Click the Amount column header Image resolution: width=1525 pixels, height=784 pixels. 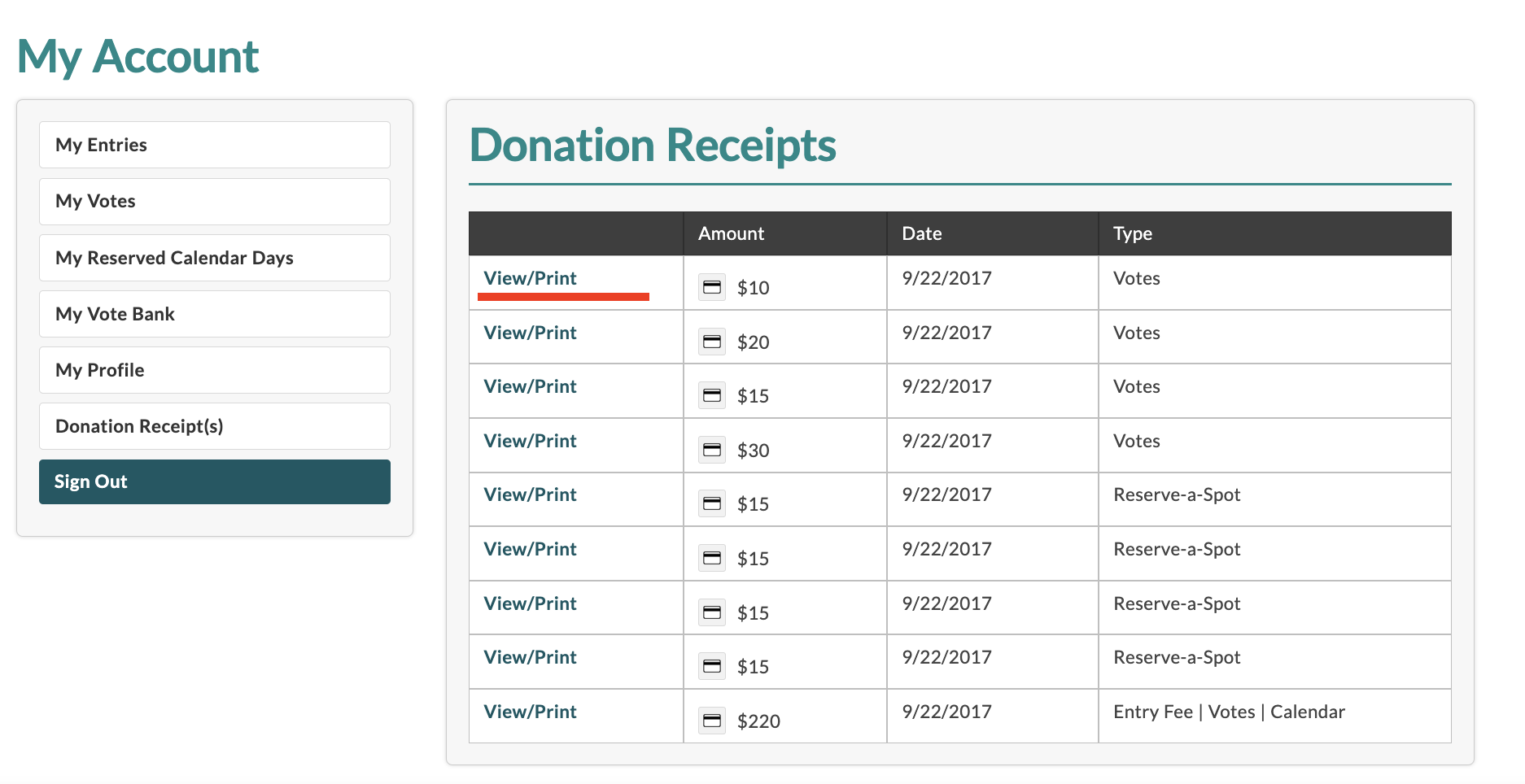tap(731, 233)
